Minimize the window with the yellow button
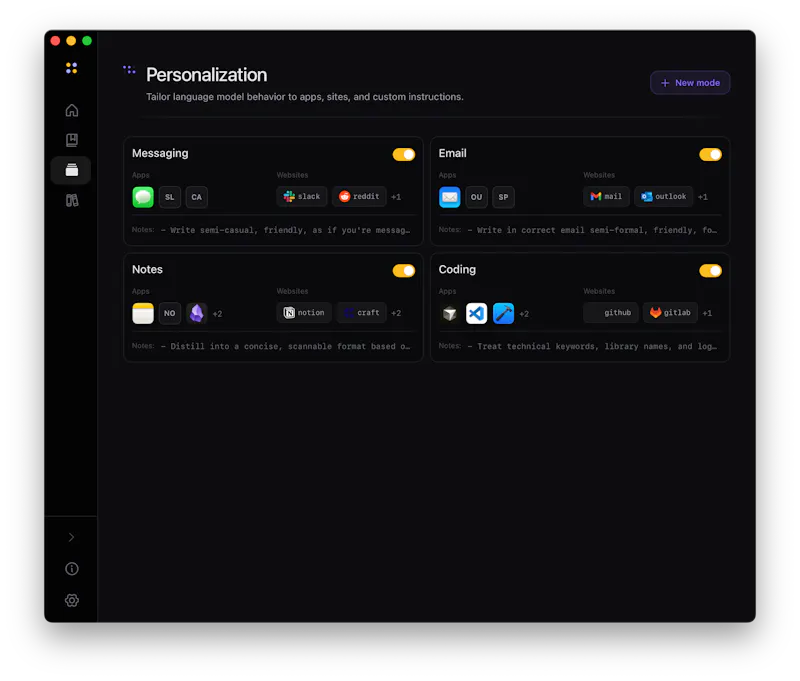 [x=71, y=41]
